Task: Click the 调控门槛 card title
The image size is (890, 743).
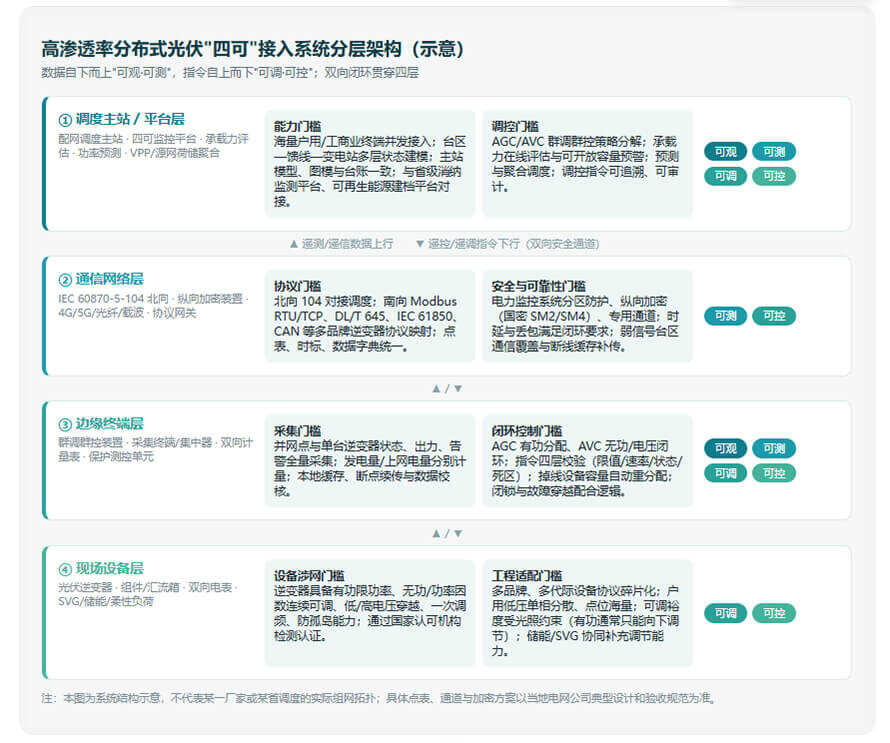Action: point(515,127)
